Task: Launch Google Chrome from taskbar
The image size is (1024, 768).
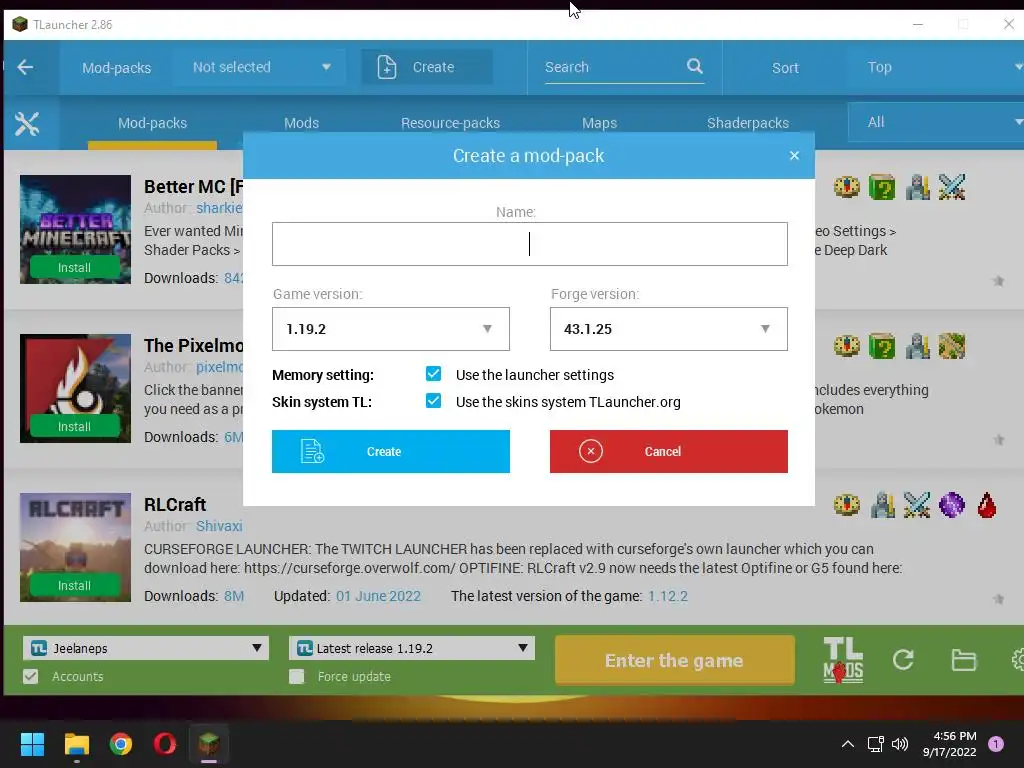Action: [121, 744]
